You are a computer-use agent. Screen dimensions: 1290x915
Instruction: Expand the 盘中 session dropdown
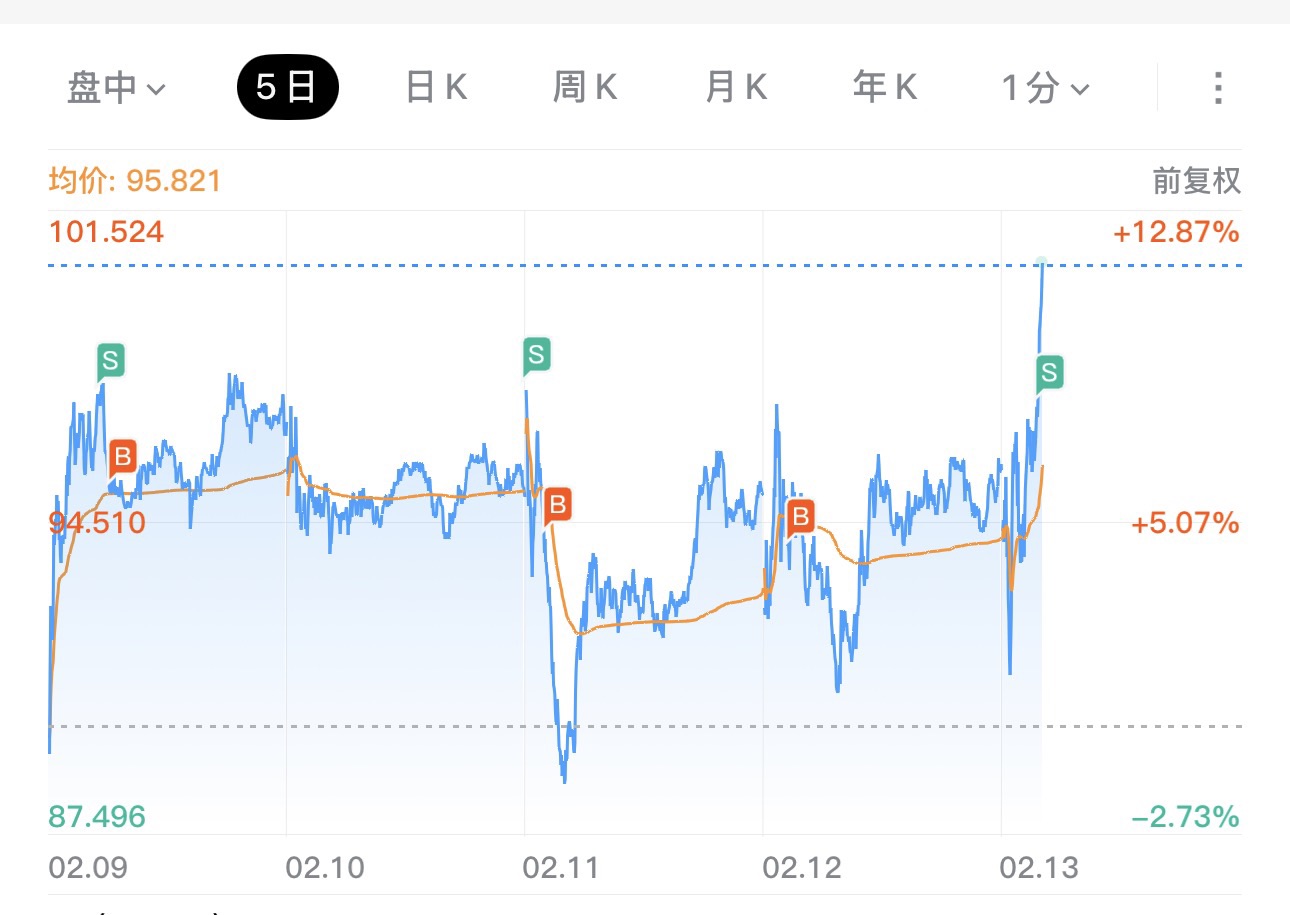tap(115, 88)
